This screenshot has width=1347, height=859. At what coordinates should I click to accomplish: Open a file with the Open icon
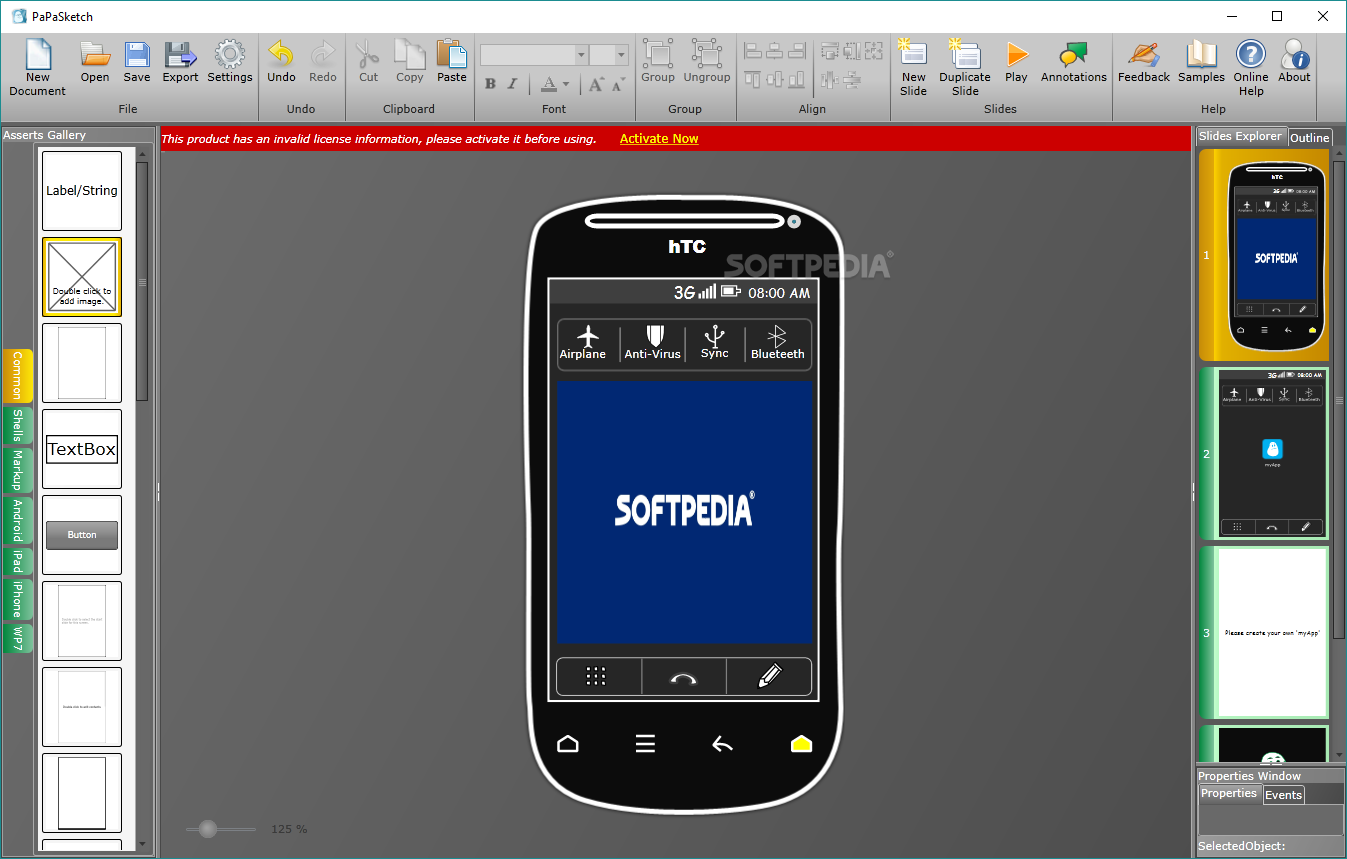pos(95,62)
